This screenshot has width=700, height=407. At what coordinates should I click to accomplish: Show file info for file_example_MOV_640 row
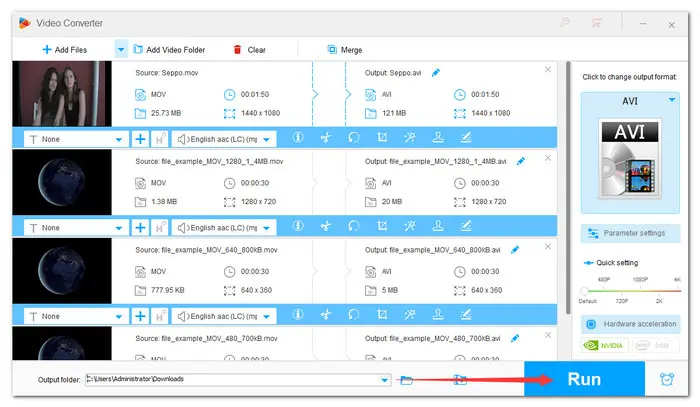298,314
